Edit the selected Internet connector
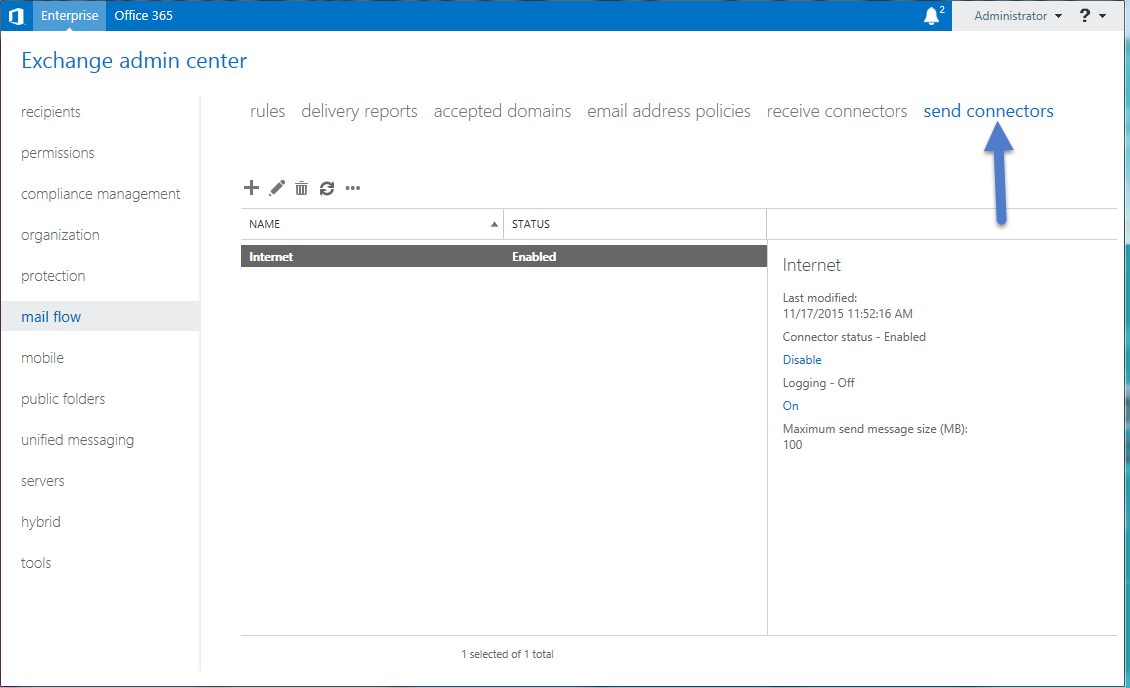Image resolution: width=1130 pixels, height=688 pixels. (276, 188)
